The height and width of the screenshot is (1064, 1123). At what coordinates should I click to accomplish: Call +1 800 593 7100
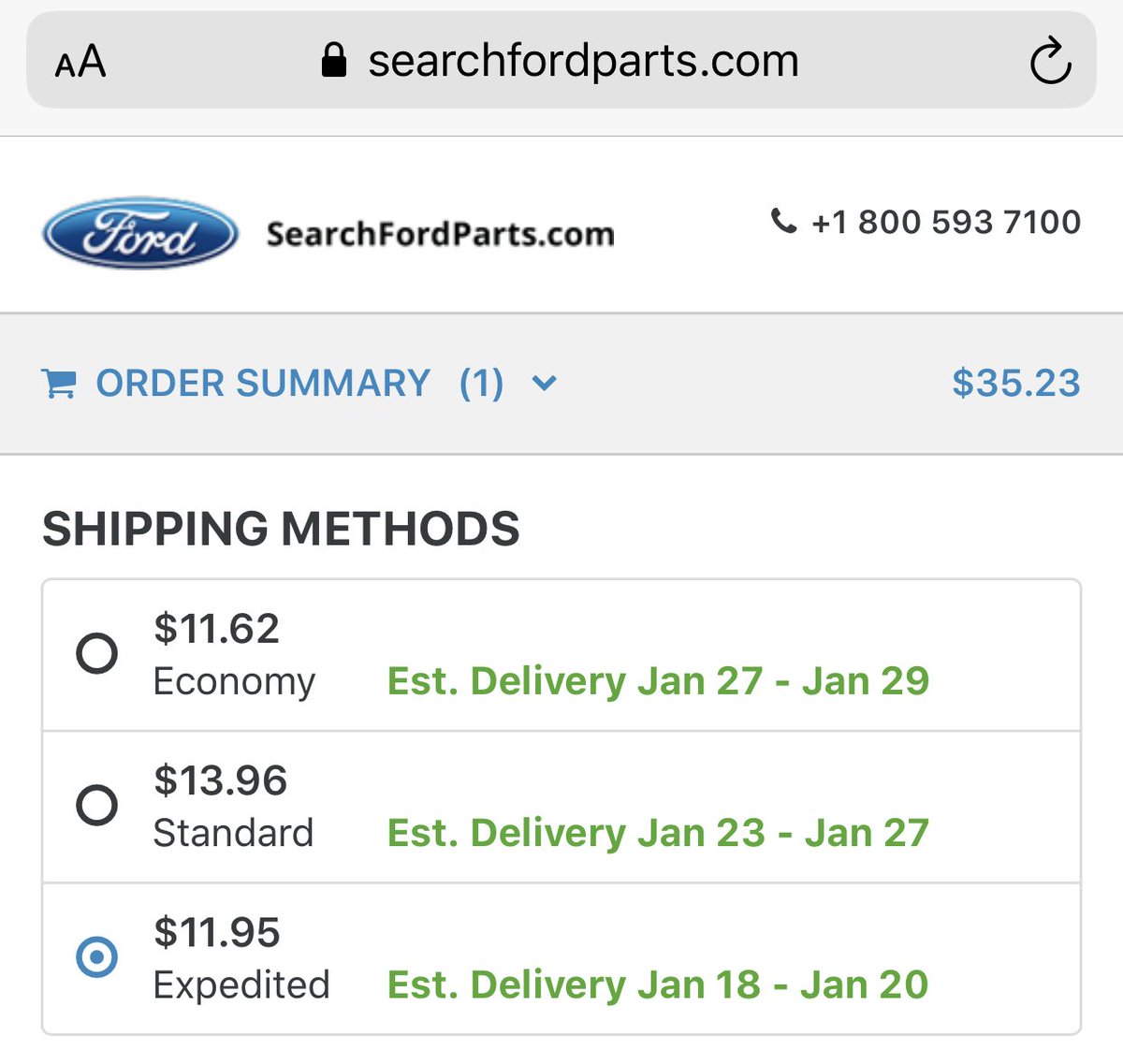tap(945, 222)
